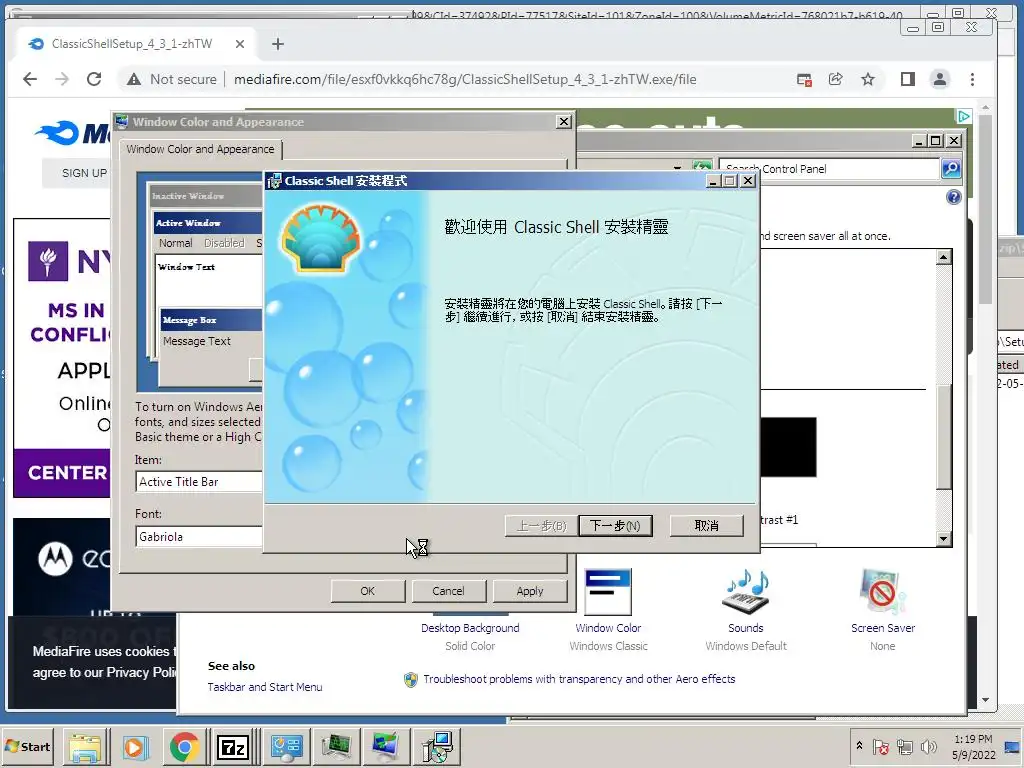Click the share page icon in Chrome
This screenshot has height=768, width=1024.
(835, 80)
